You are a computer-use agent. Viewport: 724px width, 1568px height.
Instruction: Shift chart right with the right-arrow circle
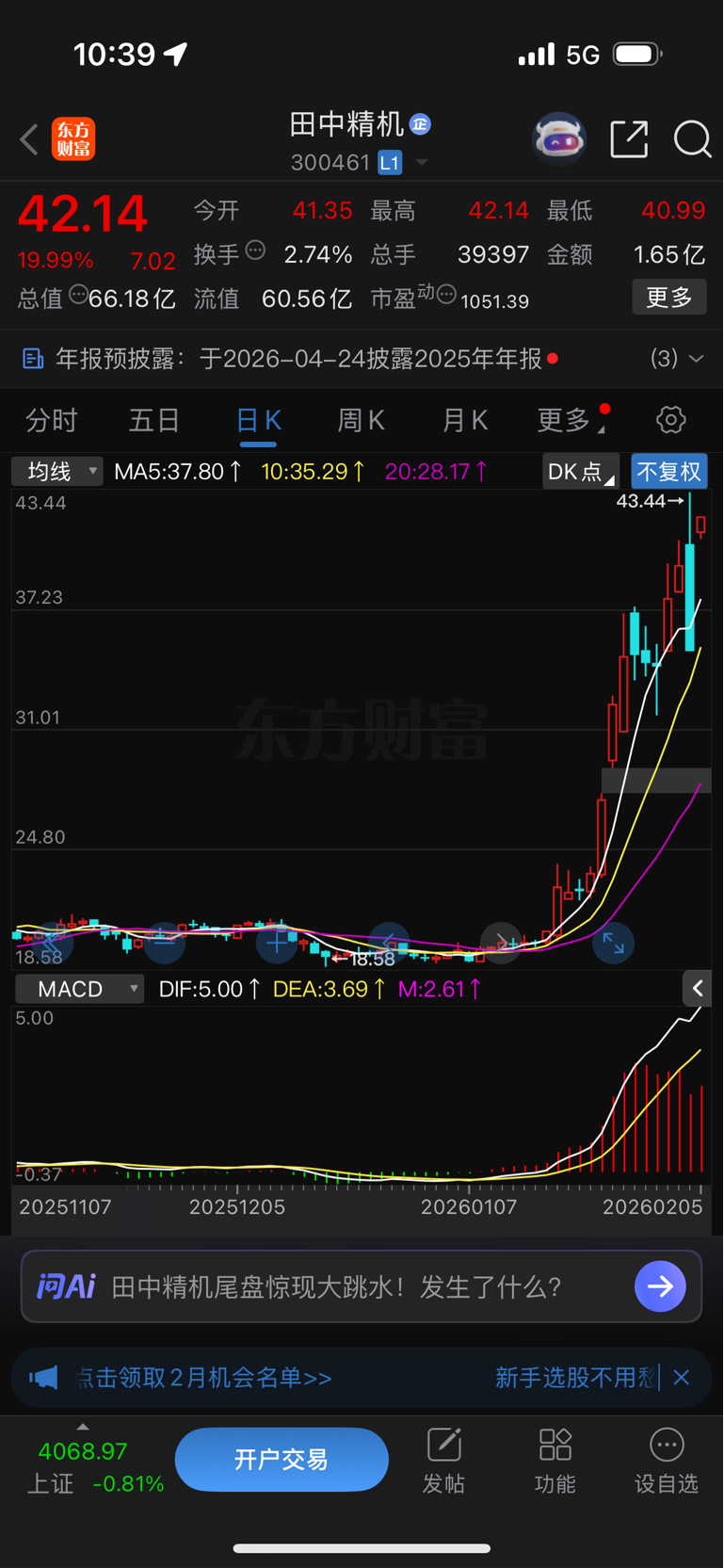[501, 943]
